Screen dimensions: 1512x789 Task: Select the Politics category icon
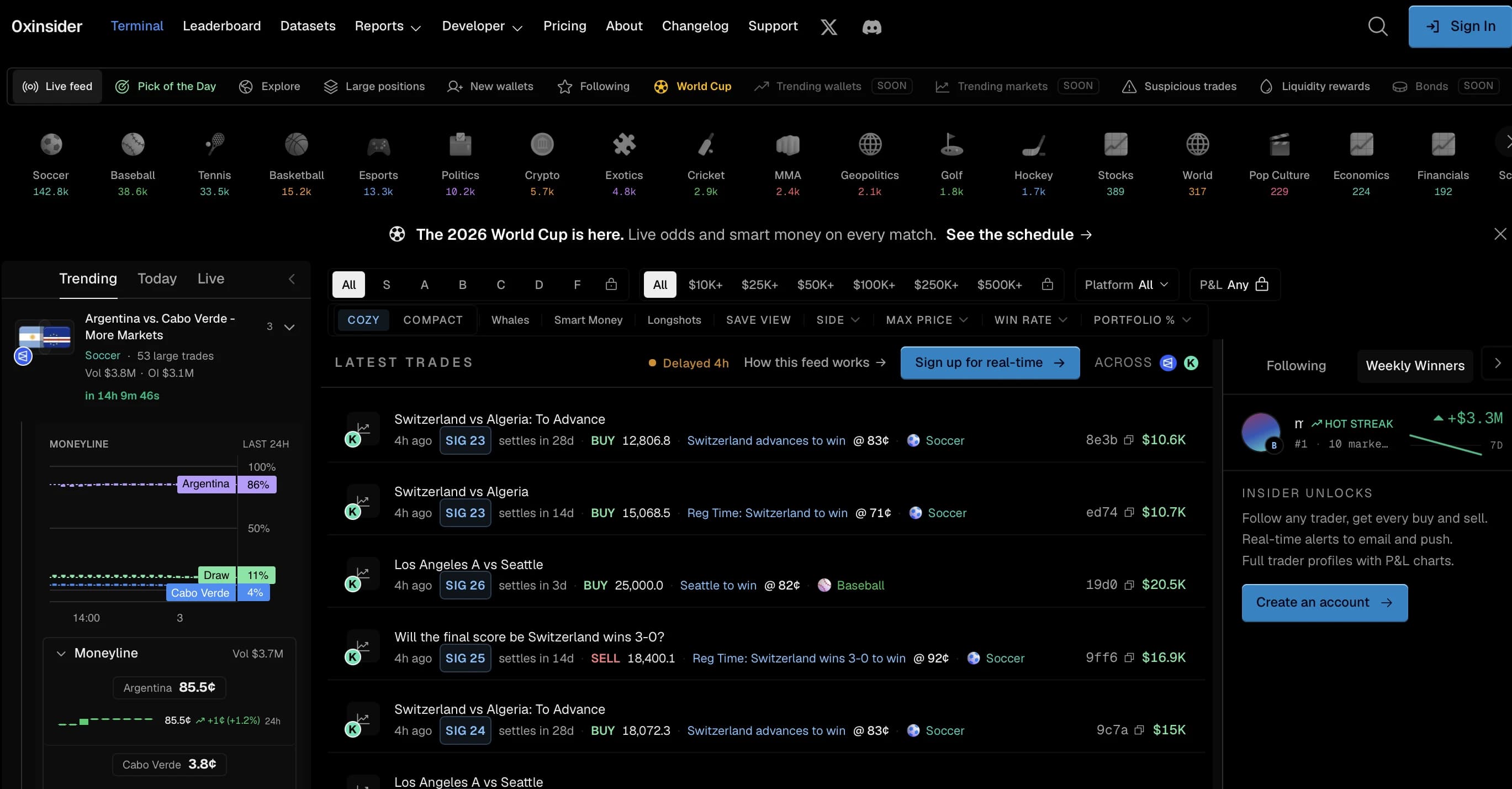(x=460, y=144)
